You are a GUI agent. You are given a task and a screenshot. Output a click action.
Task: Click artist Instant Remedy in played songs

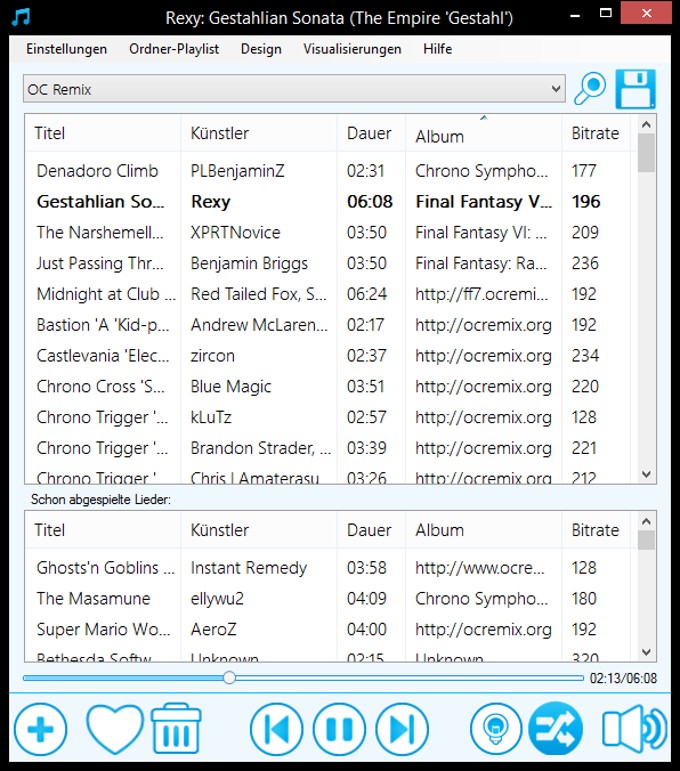248,568
